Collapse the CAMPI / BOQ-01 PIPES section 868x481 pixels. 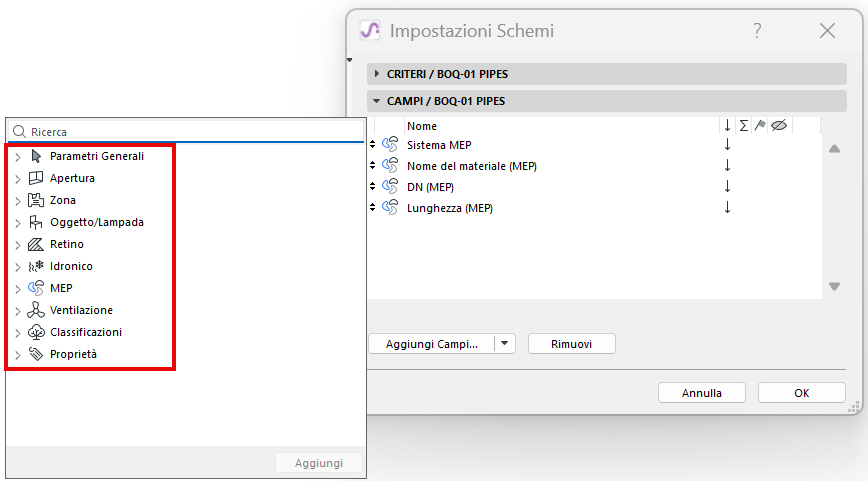tap(377, 101)
